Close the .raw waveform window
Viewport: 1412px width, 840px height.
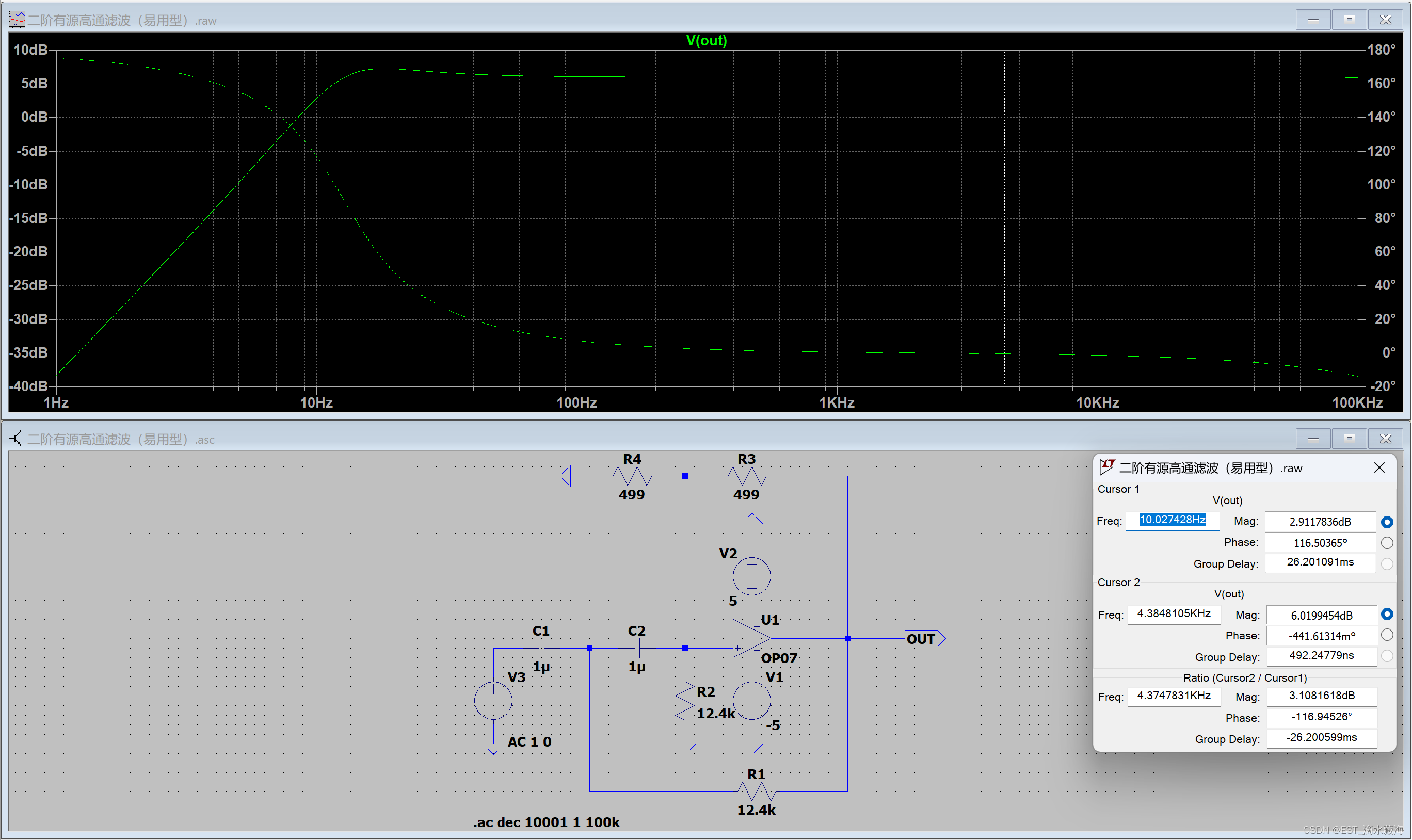click(1385, 20)
